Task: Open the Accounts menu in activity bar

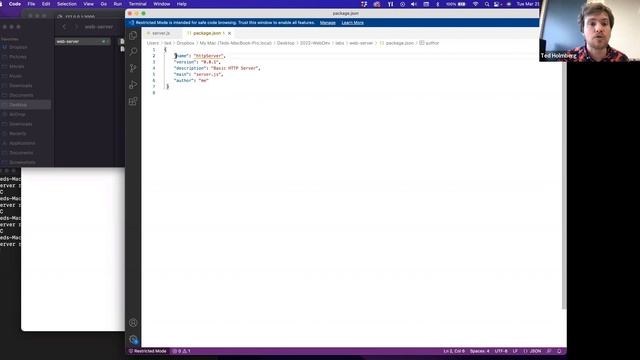Action: point(133,323)
